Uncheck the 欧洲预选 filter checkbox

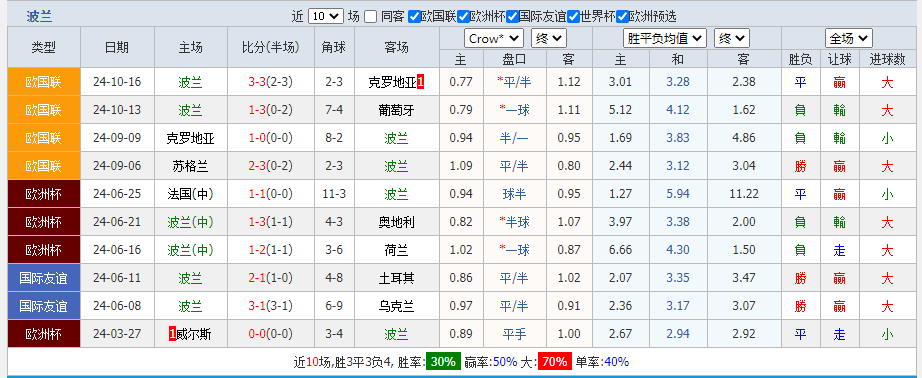622,16
